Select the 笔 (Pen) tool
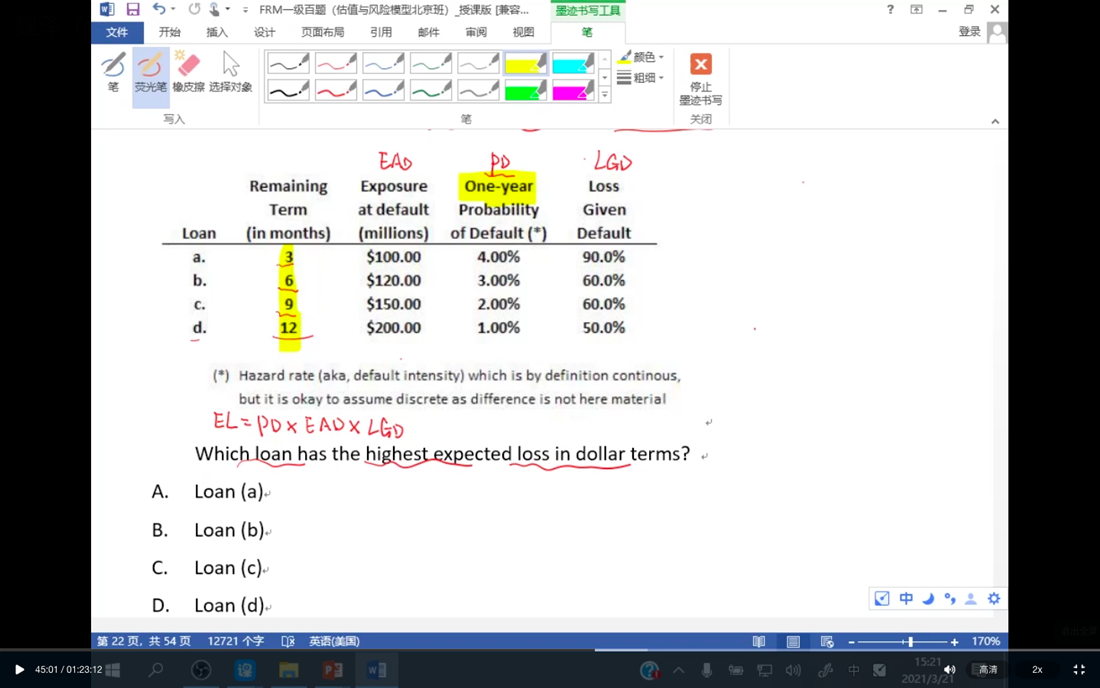 [113, 73]
